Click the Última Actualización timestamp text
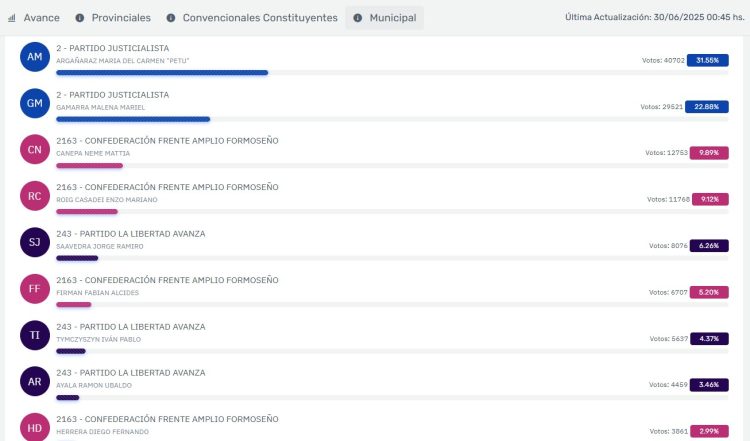This screenshot has width=750, height=441. [650, 18]
